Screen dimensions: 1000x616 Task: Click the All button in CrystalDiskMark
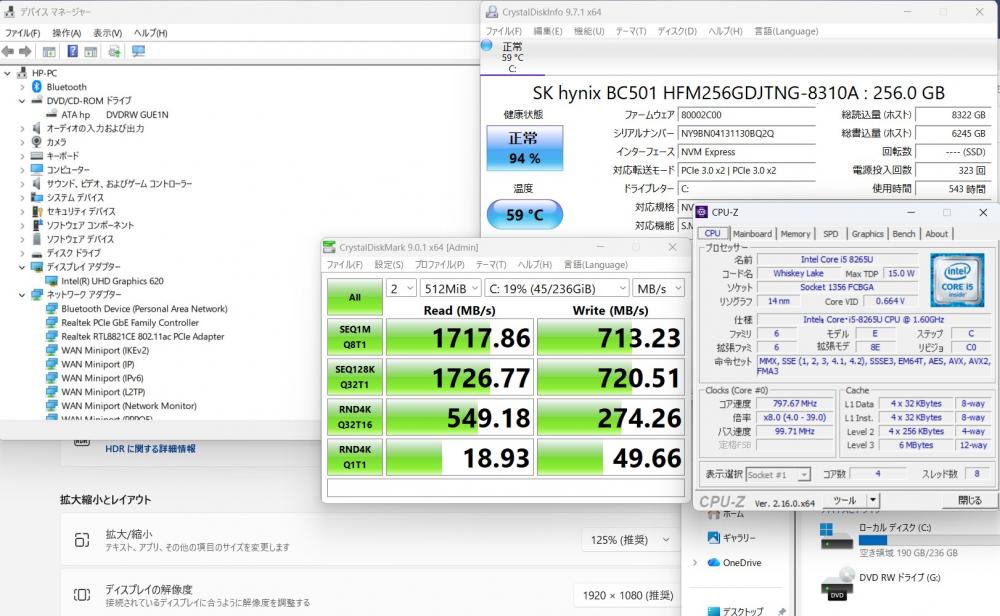coord(355,297)
